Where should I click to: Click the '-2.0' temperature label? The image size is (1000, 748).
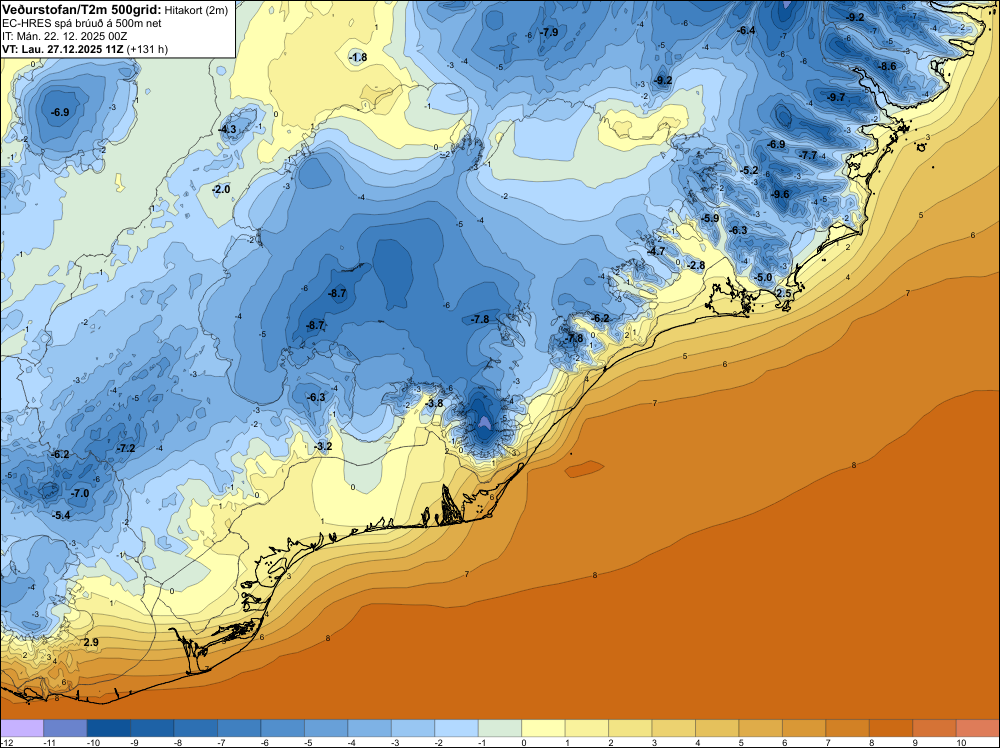coord(221,190)
